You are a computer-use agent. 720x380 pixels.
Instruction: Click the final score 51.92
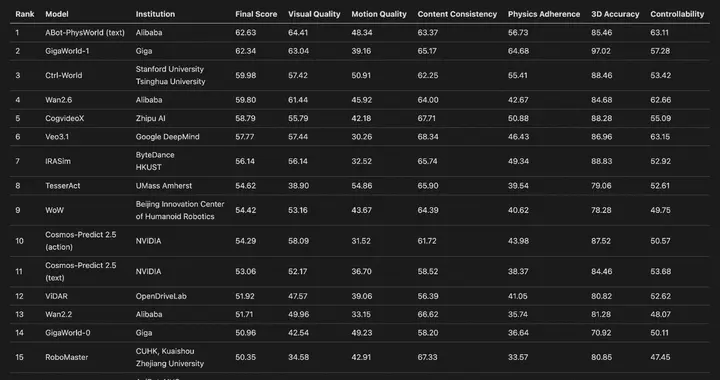coord(245,296)
